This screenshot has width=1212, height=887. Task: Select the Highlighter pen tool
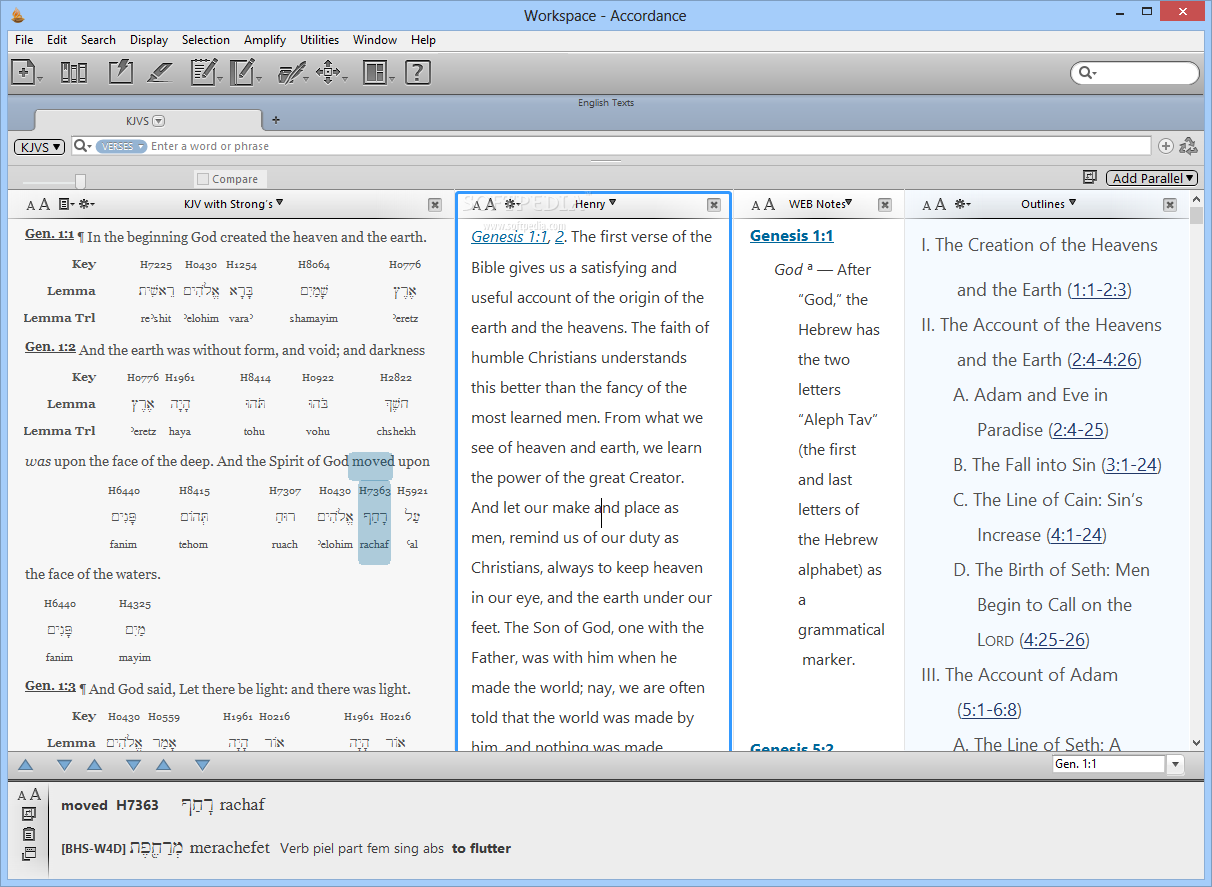tap(160, 72)
